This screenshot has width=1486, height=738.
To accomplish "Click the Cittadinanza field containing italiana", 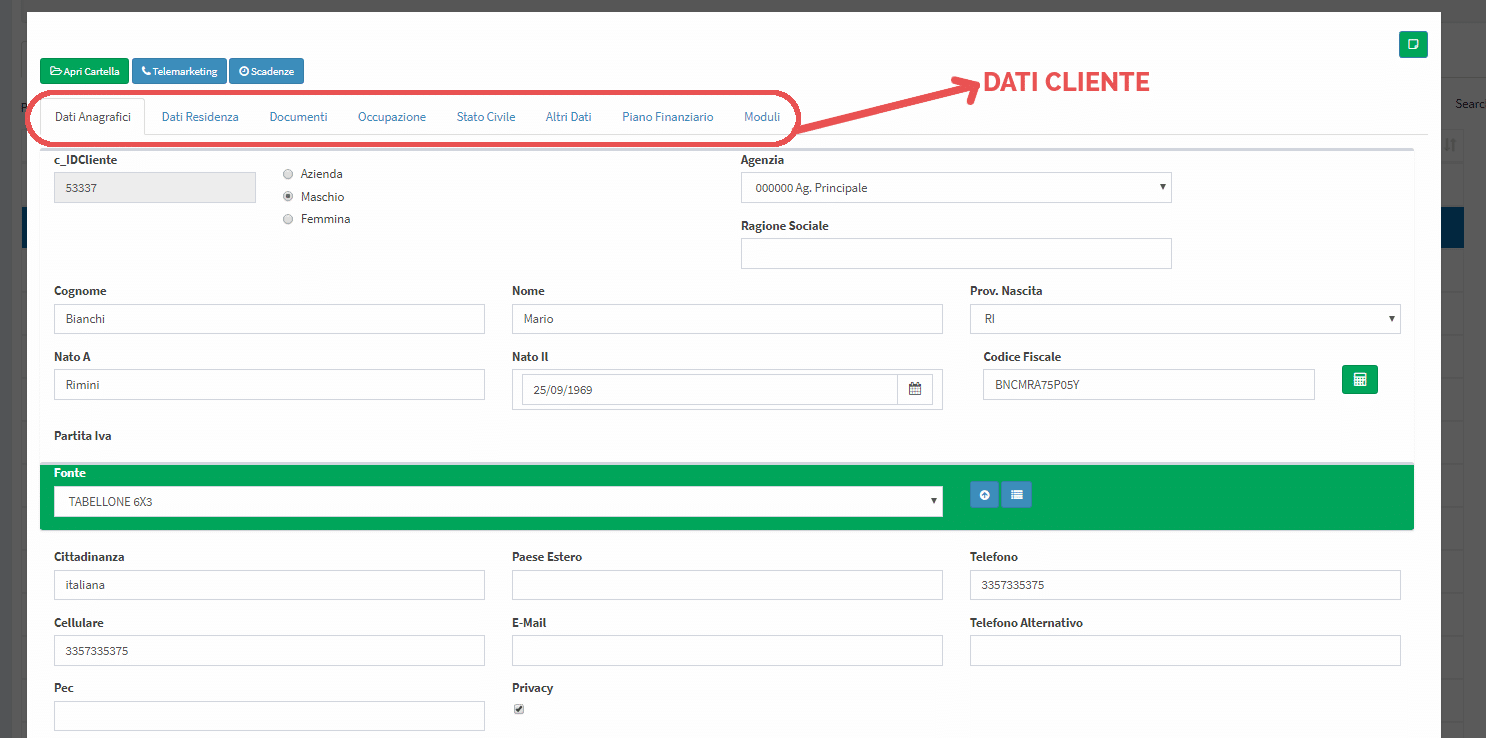I will [269, 585].
